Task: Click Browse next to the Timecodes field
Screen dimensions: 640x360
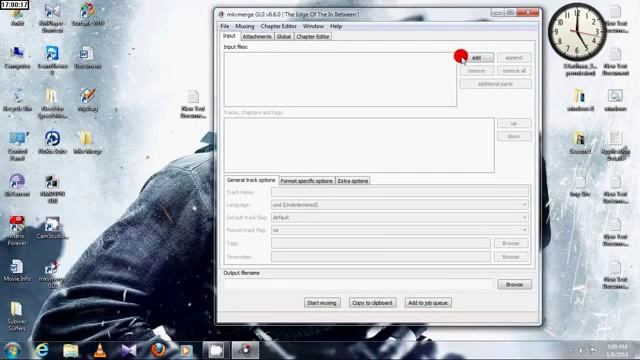Action: 511,257
